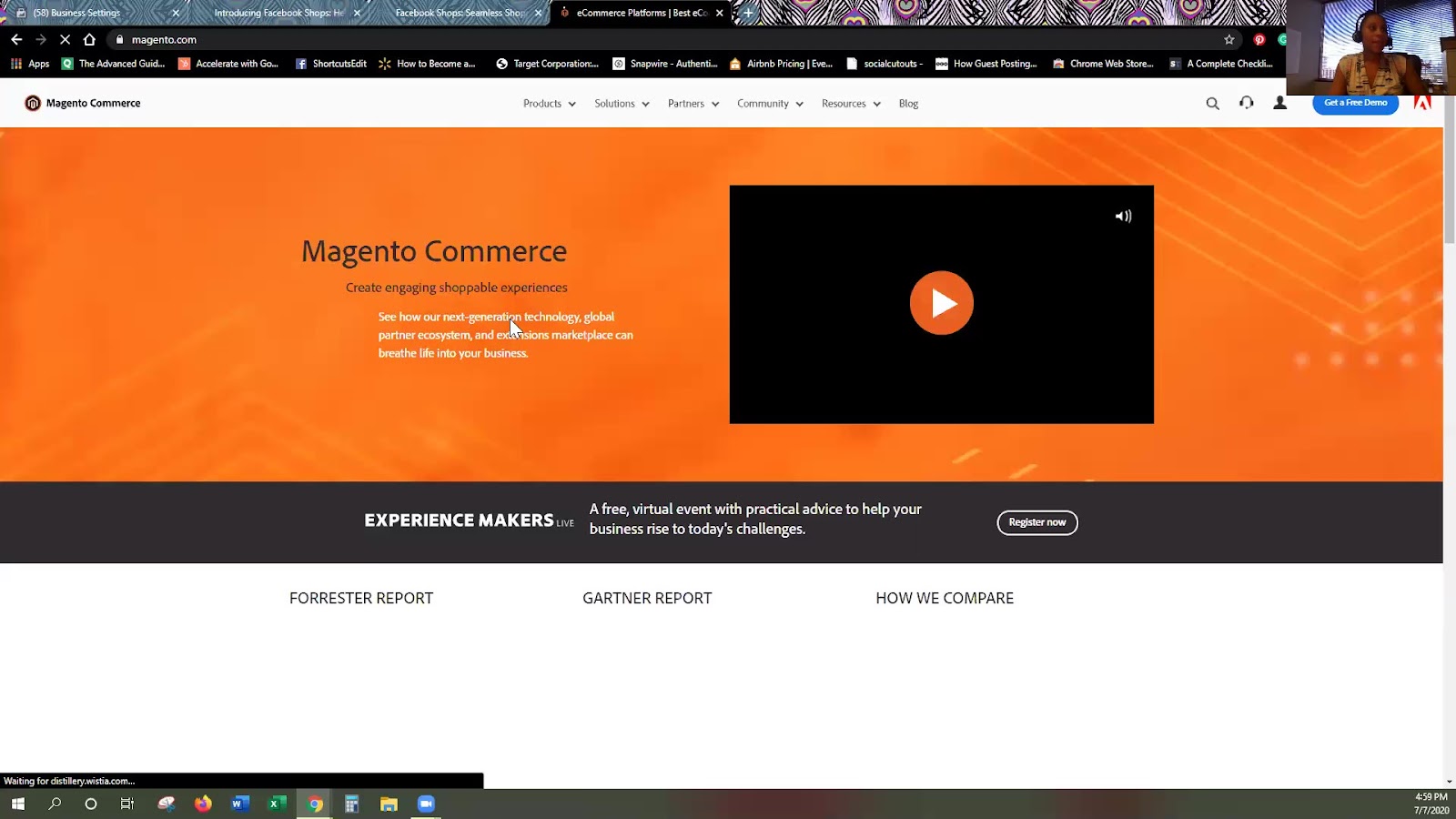Open the Accelerate with Go... bookmark
The width and height of the screenshot is (1456, 819).
click(228, 64)
